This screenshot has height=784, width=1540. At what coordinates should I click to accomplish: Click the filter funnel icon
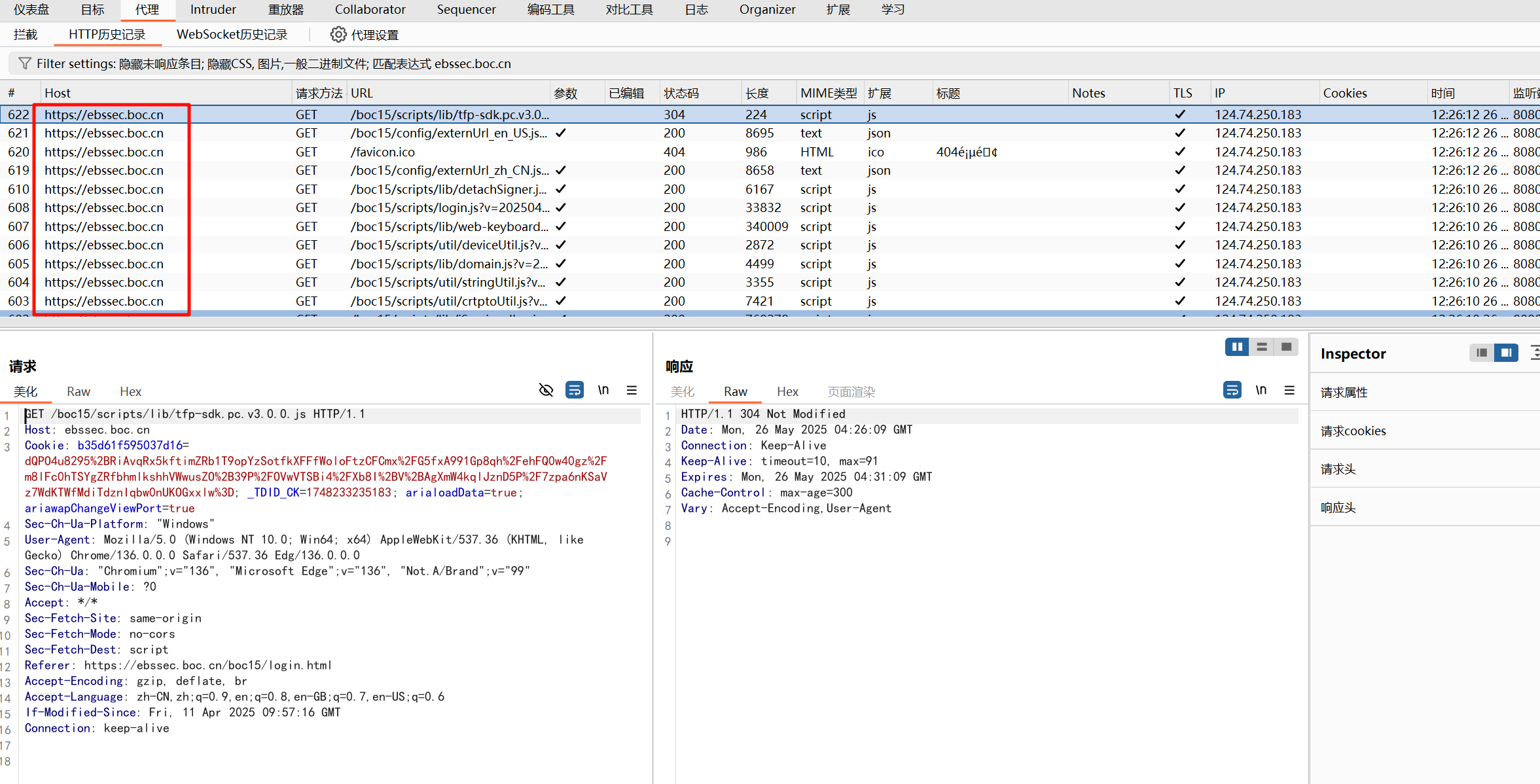tap(24, 63)
